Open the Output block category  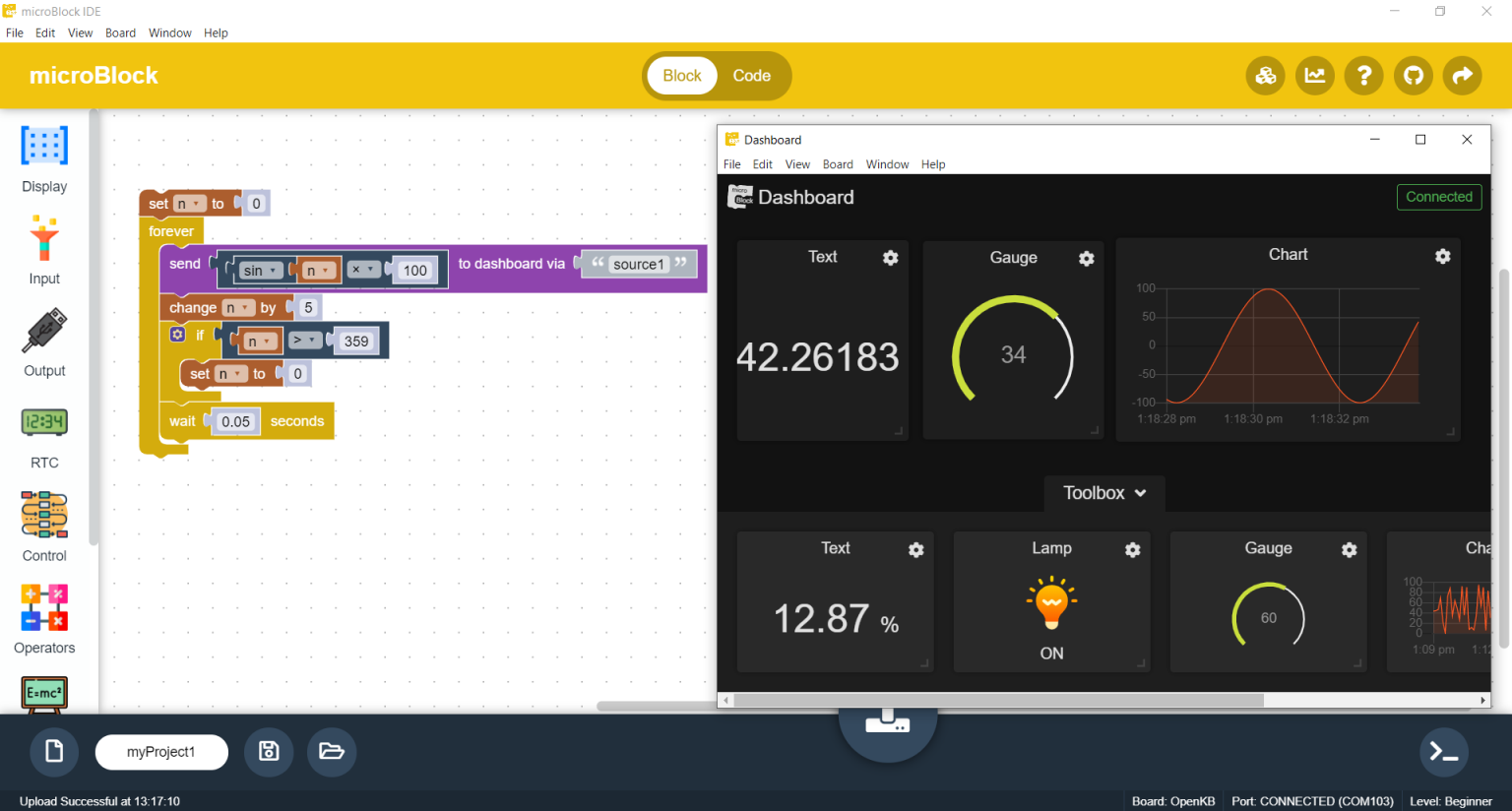[x=44, y=343]
